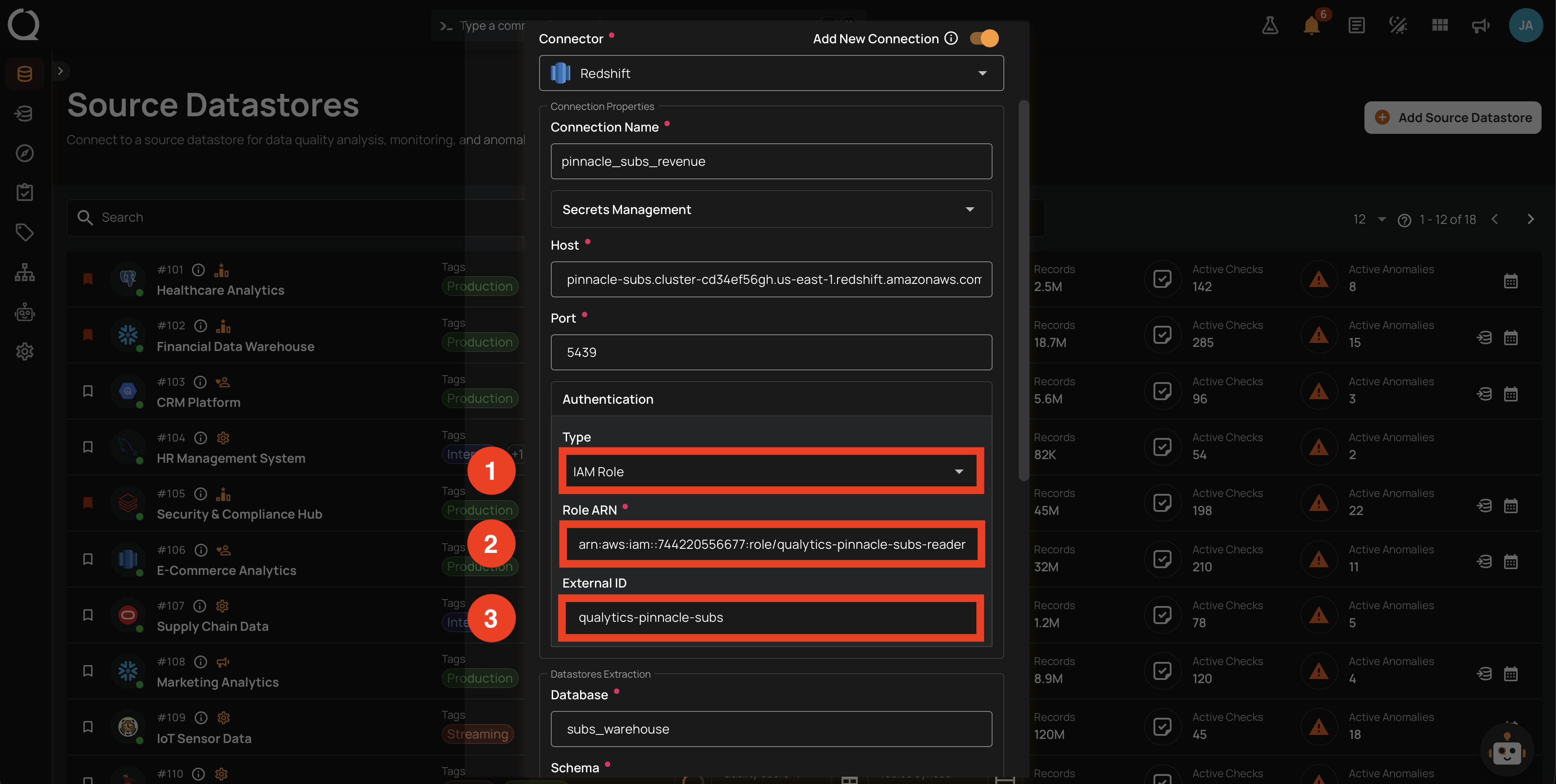The image size is (1556, 784).
Task: Click Active Checks icon on 285 row
Action: click(1162, 335)
